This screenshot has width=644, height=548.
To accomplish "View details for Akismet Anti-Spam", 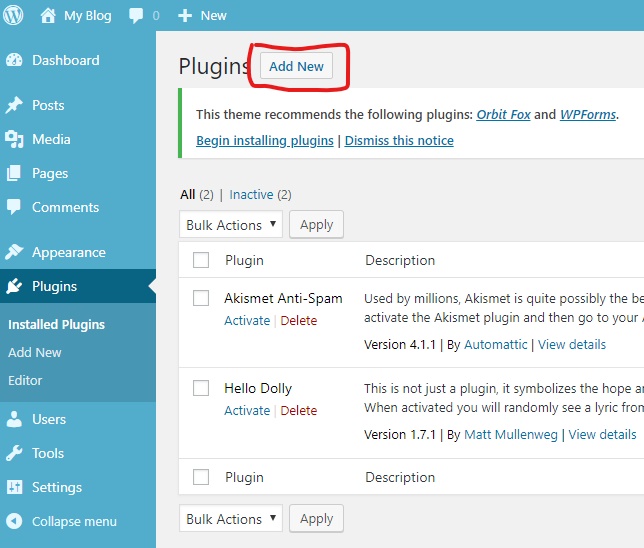I will [572, 344].
